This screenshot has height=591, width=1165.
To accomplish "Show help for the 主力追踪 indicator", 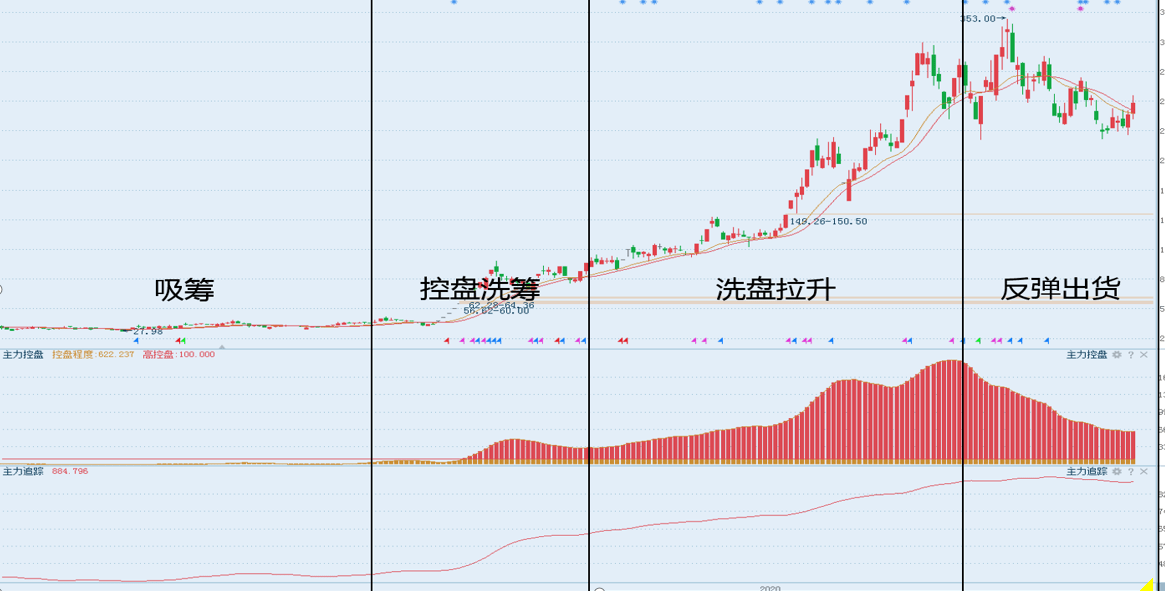I will (1131, 471).
